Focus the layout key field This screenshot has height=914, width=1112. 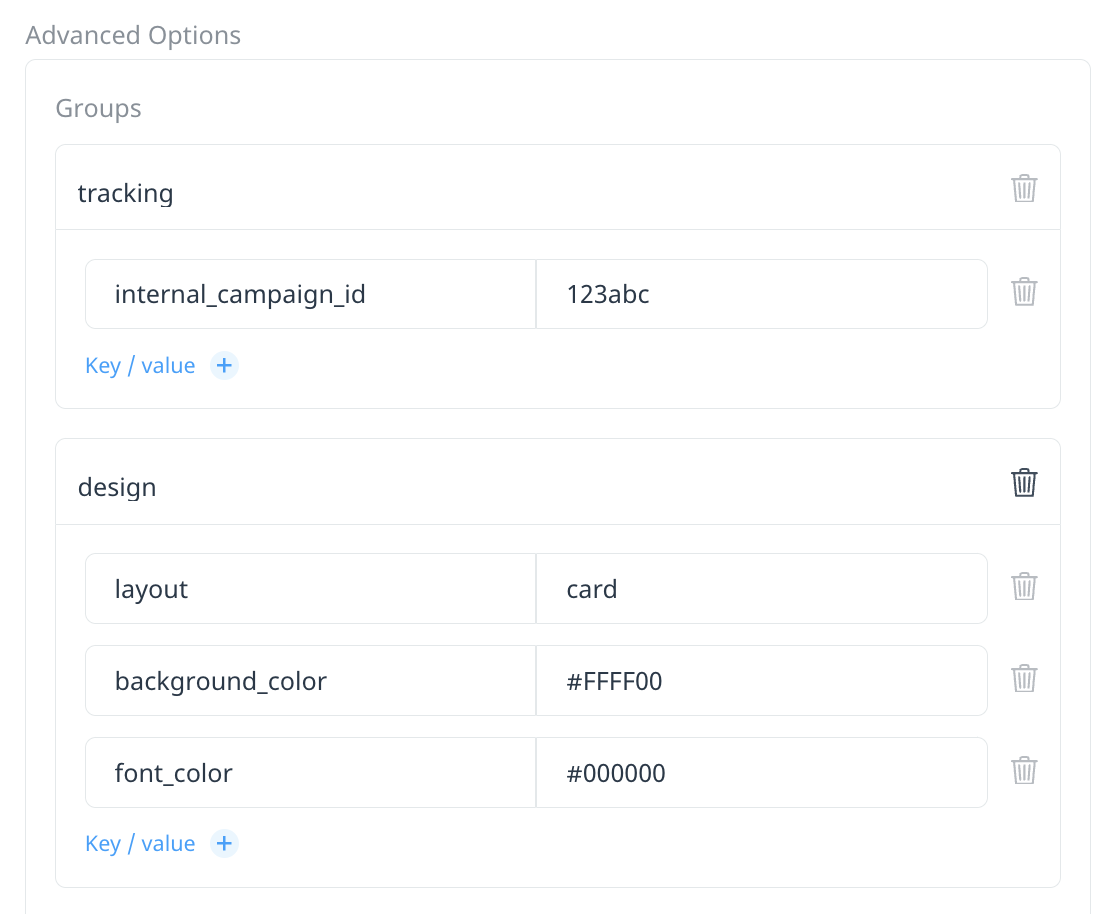click(311, 589)
